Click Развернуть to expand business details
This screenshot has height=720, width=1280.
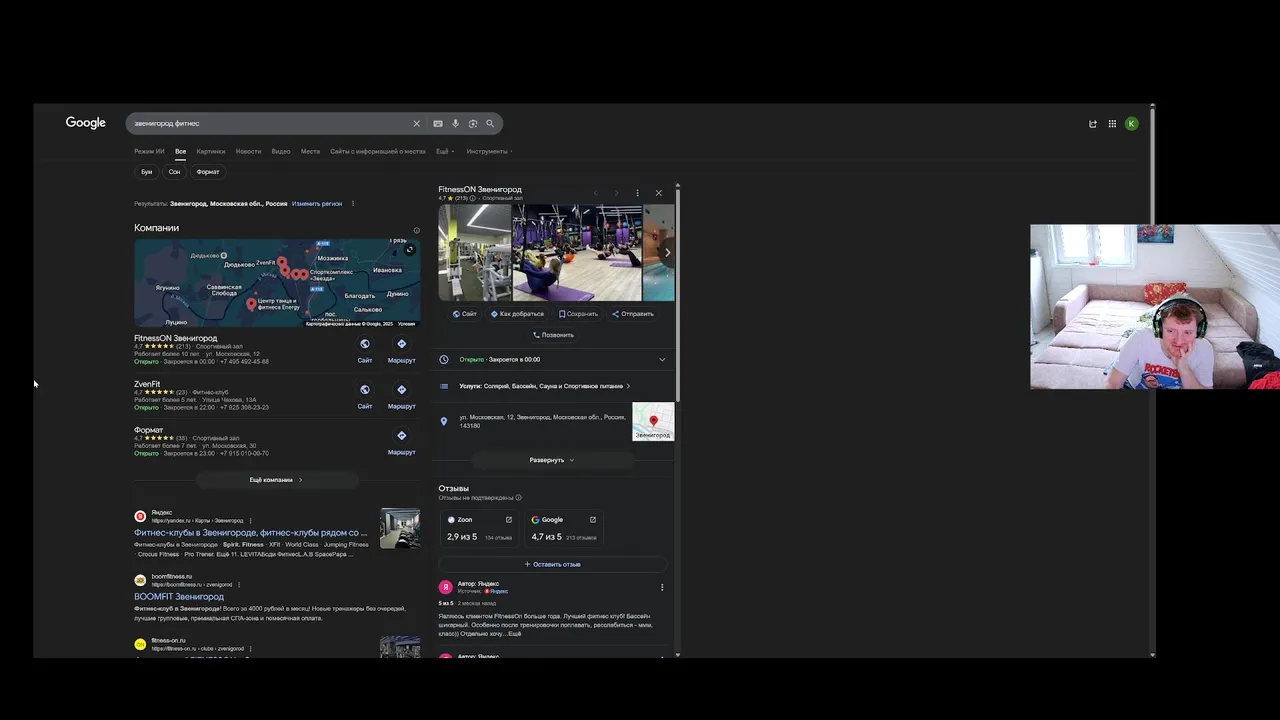pos(551,460)
